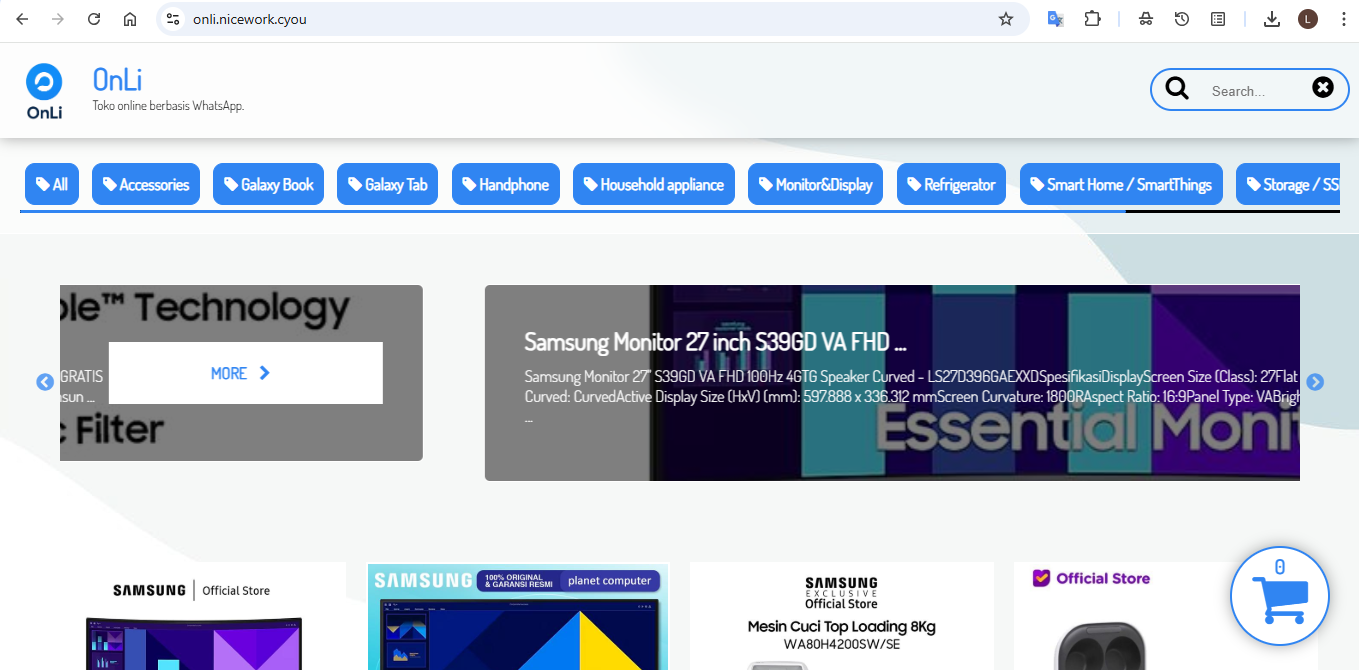Image resolution: width=1359 pixels, height=670 pixels.
Task: Select the Galaxy Tab category
Action: (x=388, y=184)
